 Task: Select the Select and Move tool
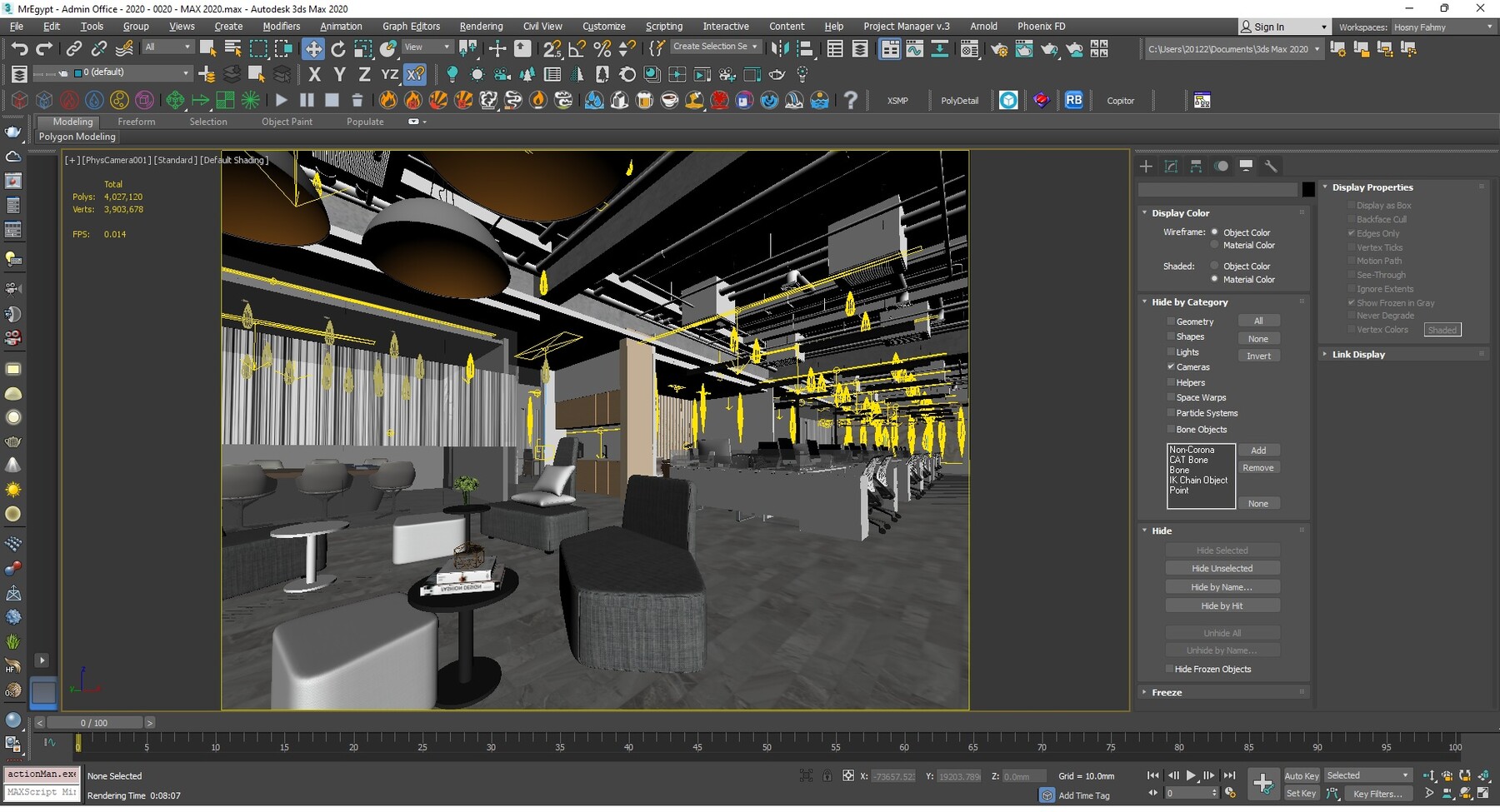click(313, 48)
